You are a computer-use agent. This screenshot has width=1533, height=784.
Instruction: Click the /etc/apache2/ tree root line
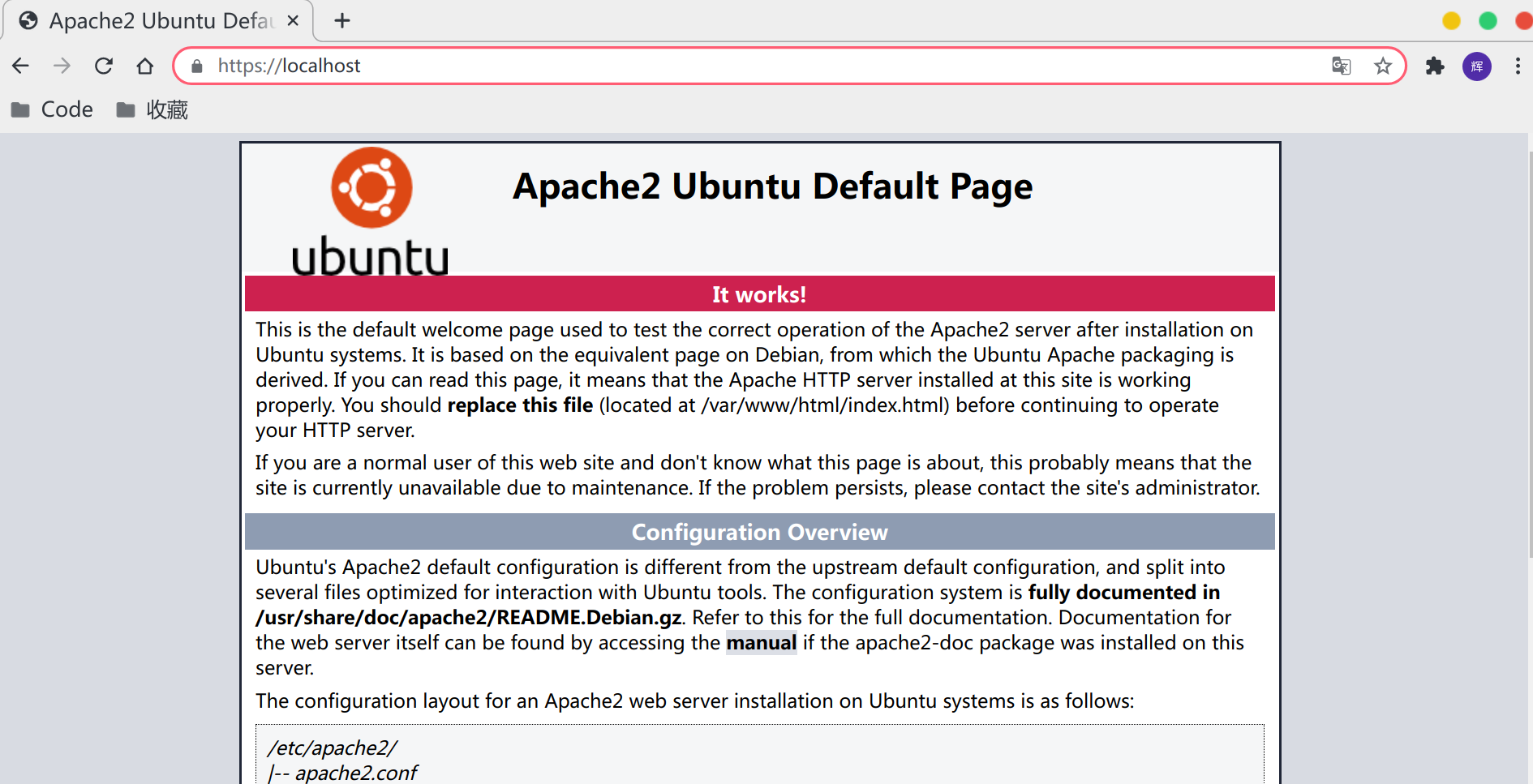coord(333,748)
